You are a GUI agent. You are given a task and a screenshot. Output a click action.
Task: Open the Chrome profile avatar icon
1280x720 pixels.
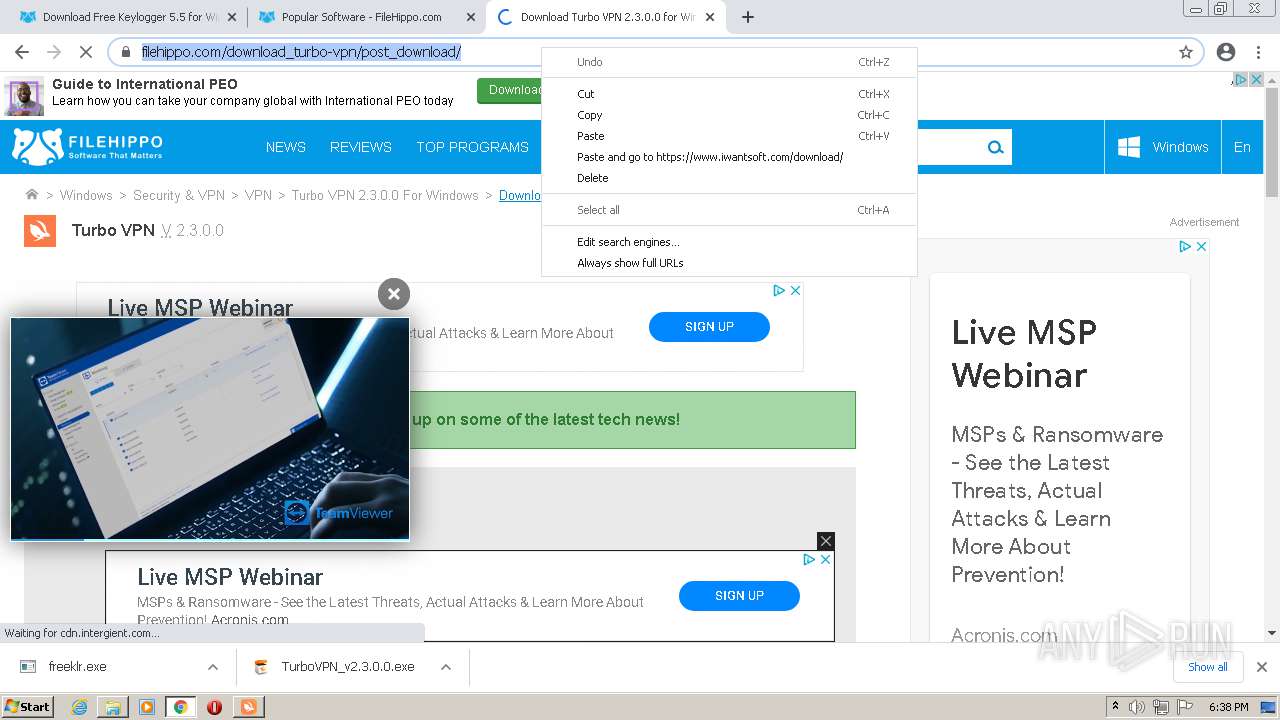click(1226, 52)
